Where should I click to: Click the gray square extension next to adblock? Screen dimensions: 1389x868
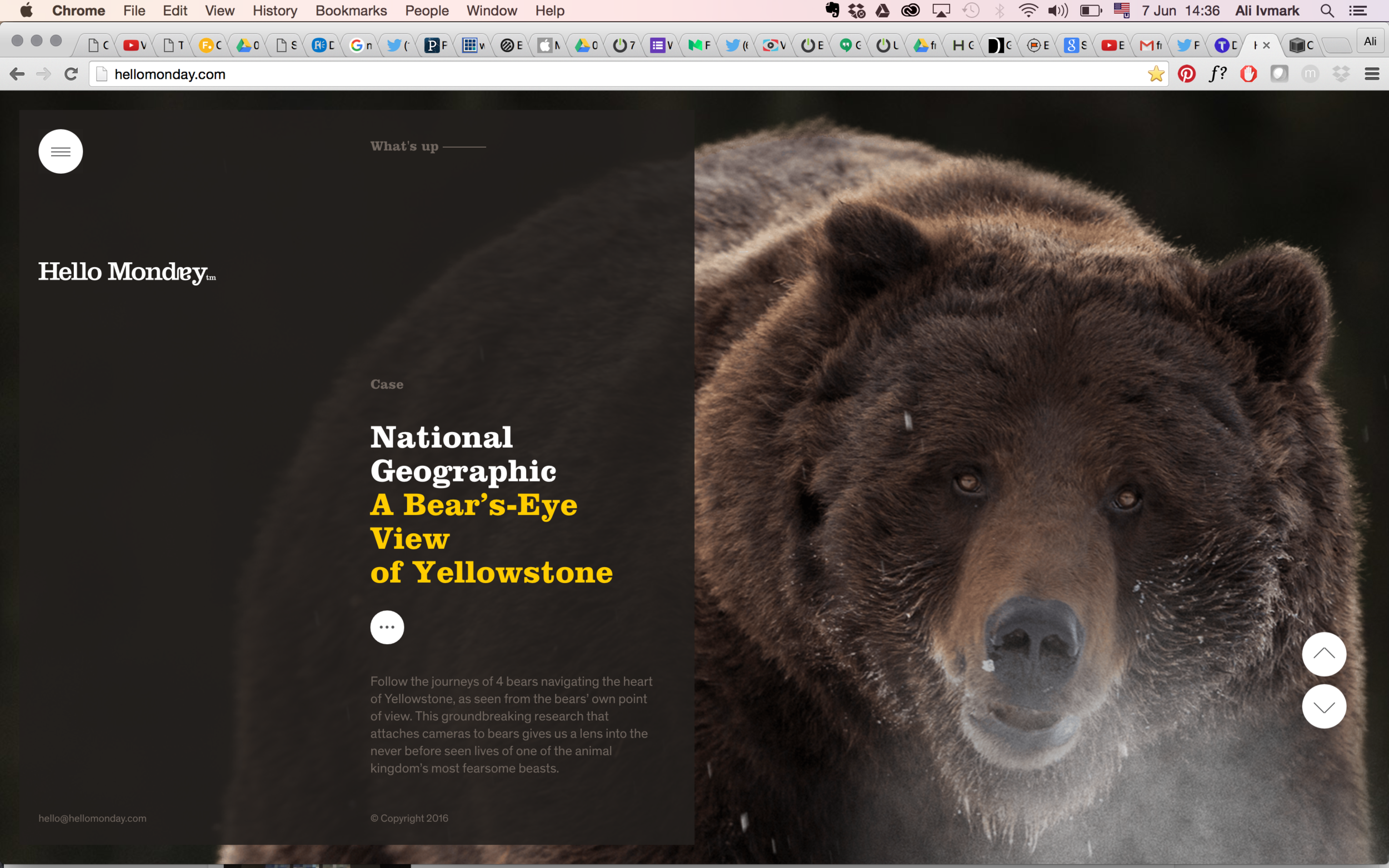[1279, 74]
